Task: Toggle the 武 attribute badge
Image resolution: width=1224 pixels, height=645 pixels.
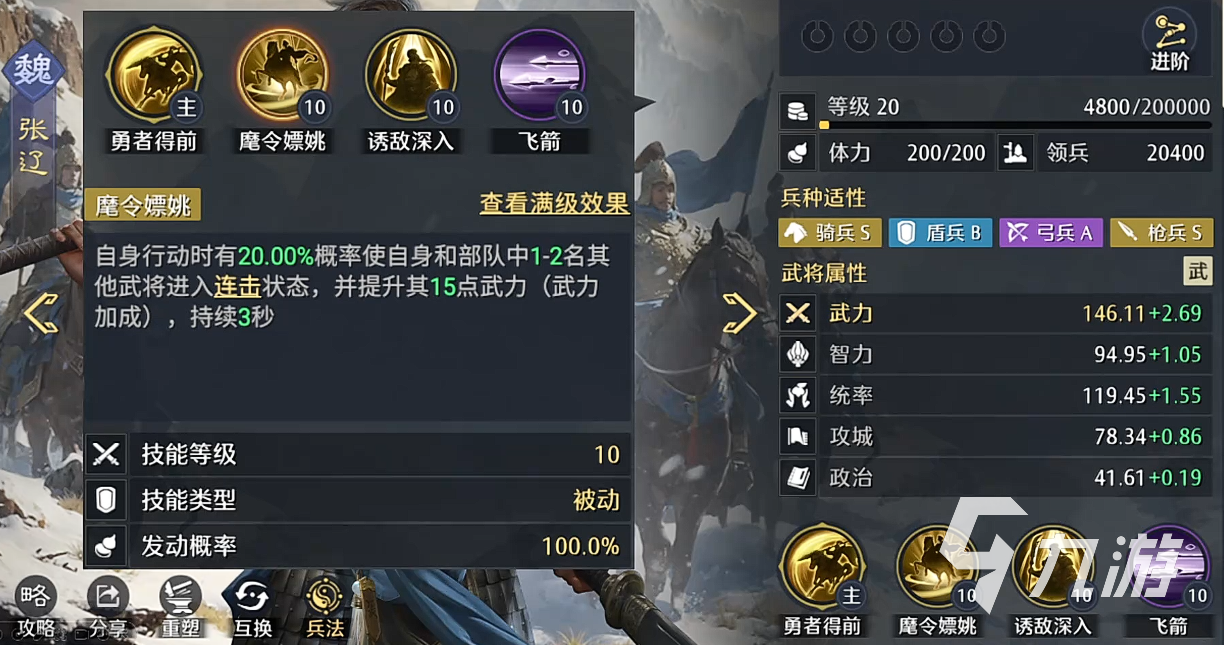Action: [1197, 272]
